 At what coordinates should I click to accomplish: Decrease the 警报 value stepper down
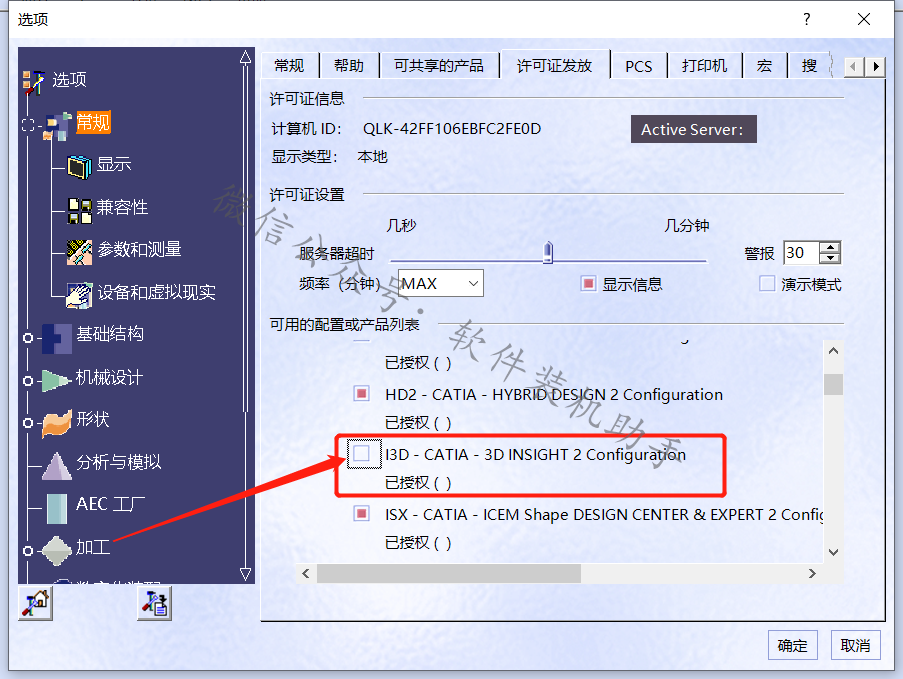click(x=830, y=258)
